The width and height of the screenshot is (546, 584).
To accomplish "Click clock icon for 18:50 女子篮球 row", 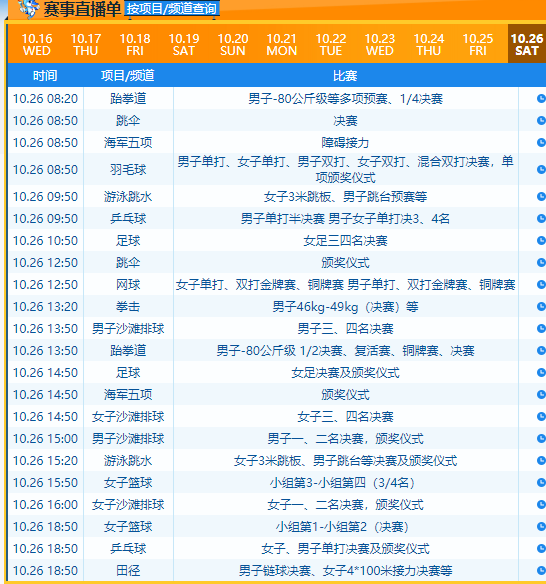I will 541,526.
